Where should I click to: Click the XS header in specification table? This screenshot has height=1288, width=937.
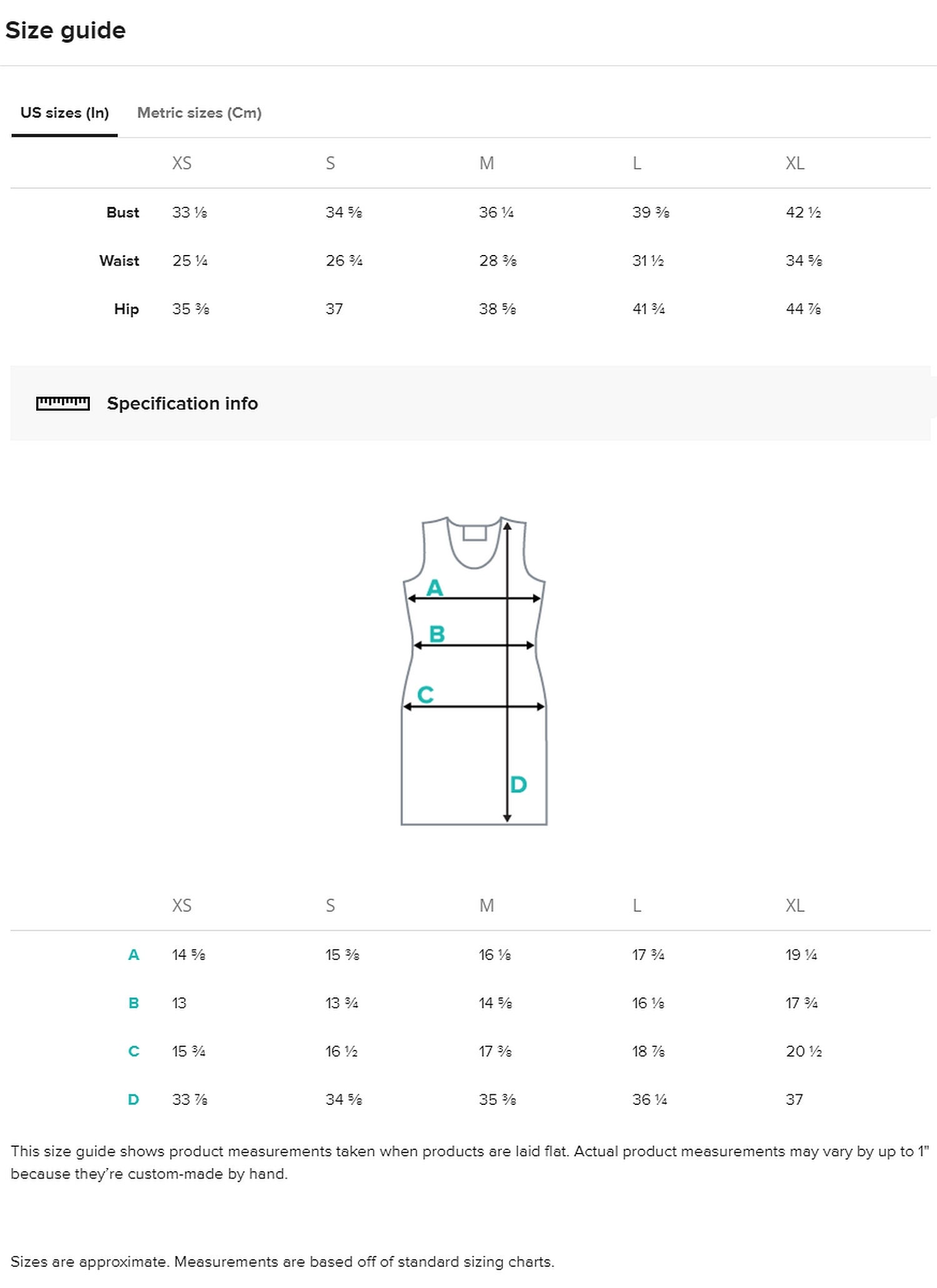(182, 906)
